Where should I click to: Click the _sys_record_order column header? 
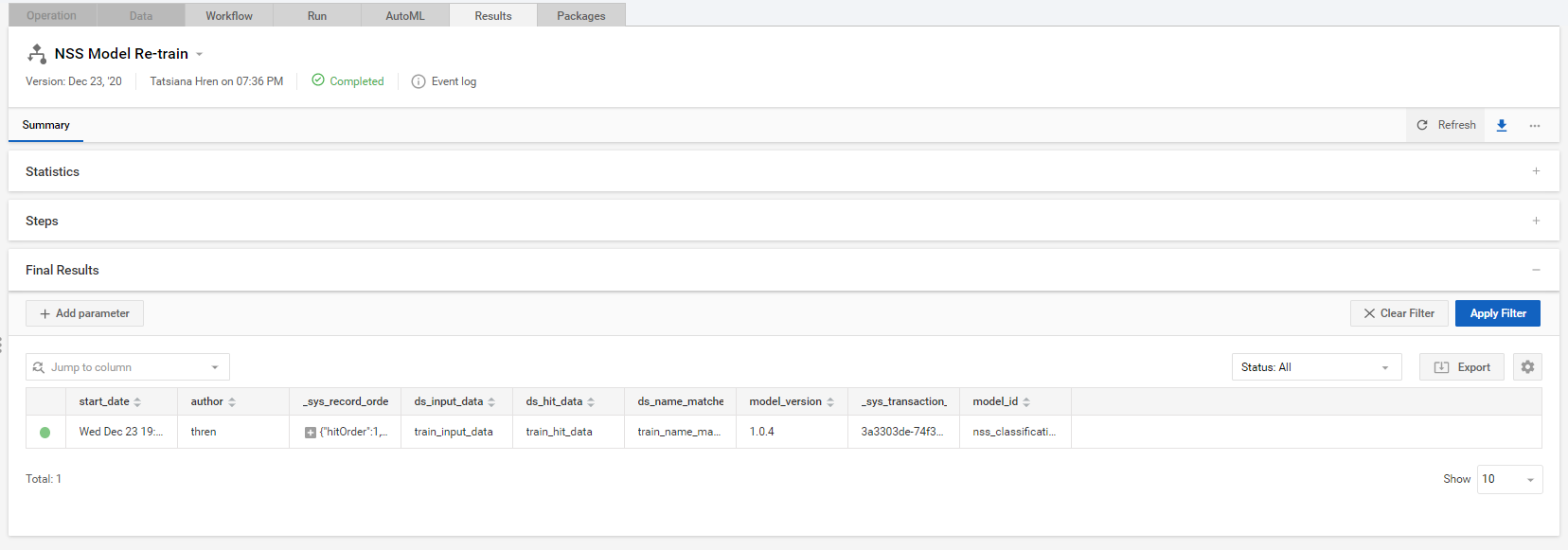345,401
